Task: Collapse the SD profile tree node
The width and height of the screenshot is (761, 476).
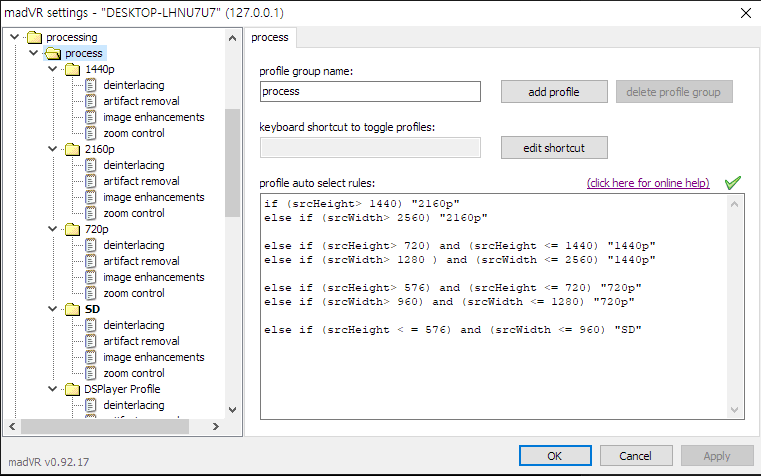Action: pyautogui.click(x=51, y=309)
